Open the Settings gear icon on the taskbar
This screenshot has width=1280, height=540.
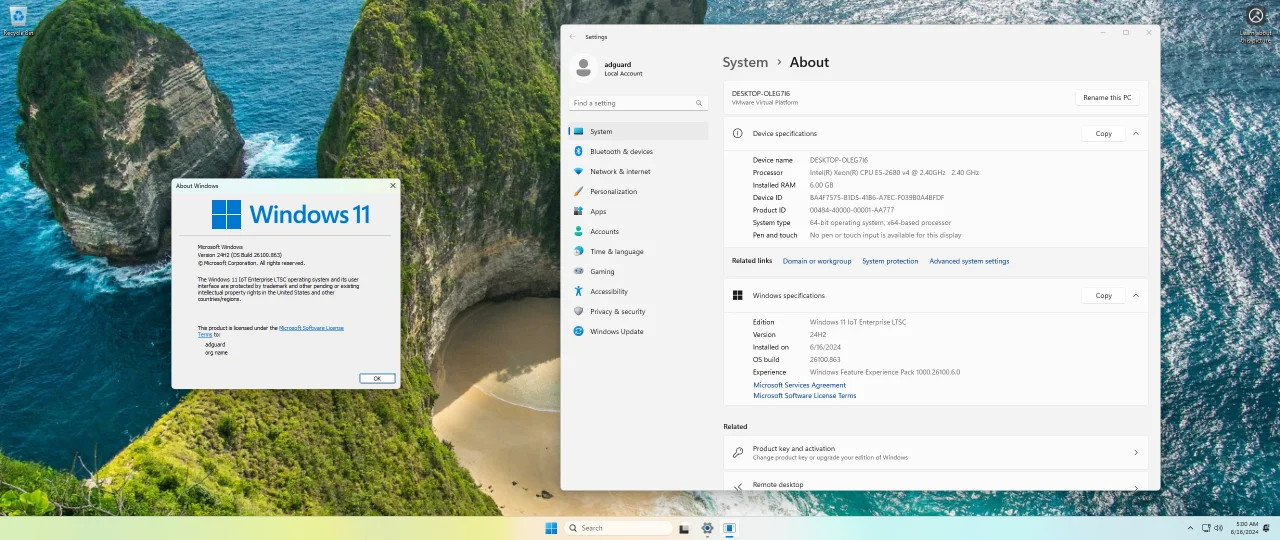pos(707,528)
